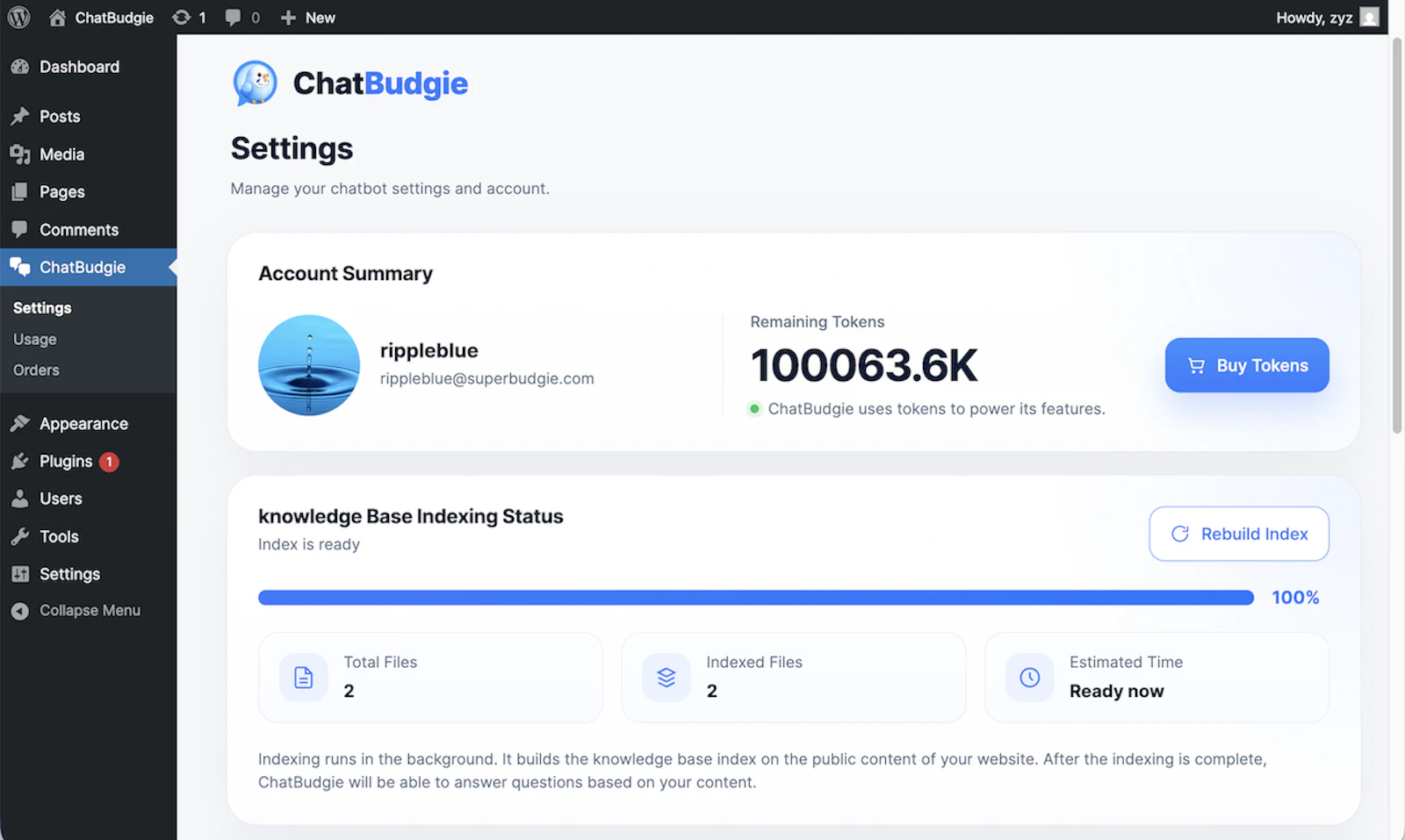Open the Comments sidebar item
The width and height of the screenshot is (1405, 840).
pos(88,230)
